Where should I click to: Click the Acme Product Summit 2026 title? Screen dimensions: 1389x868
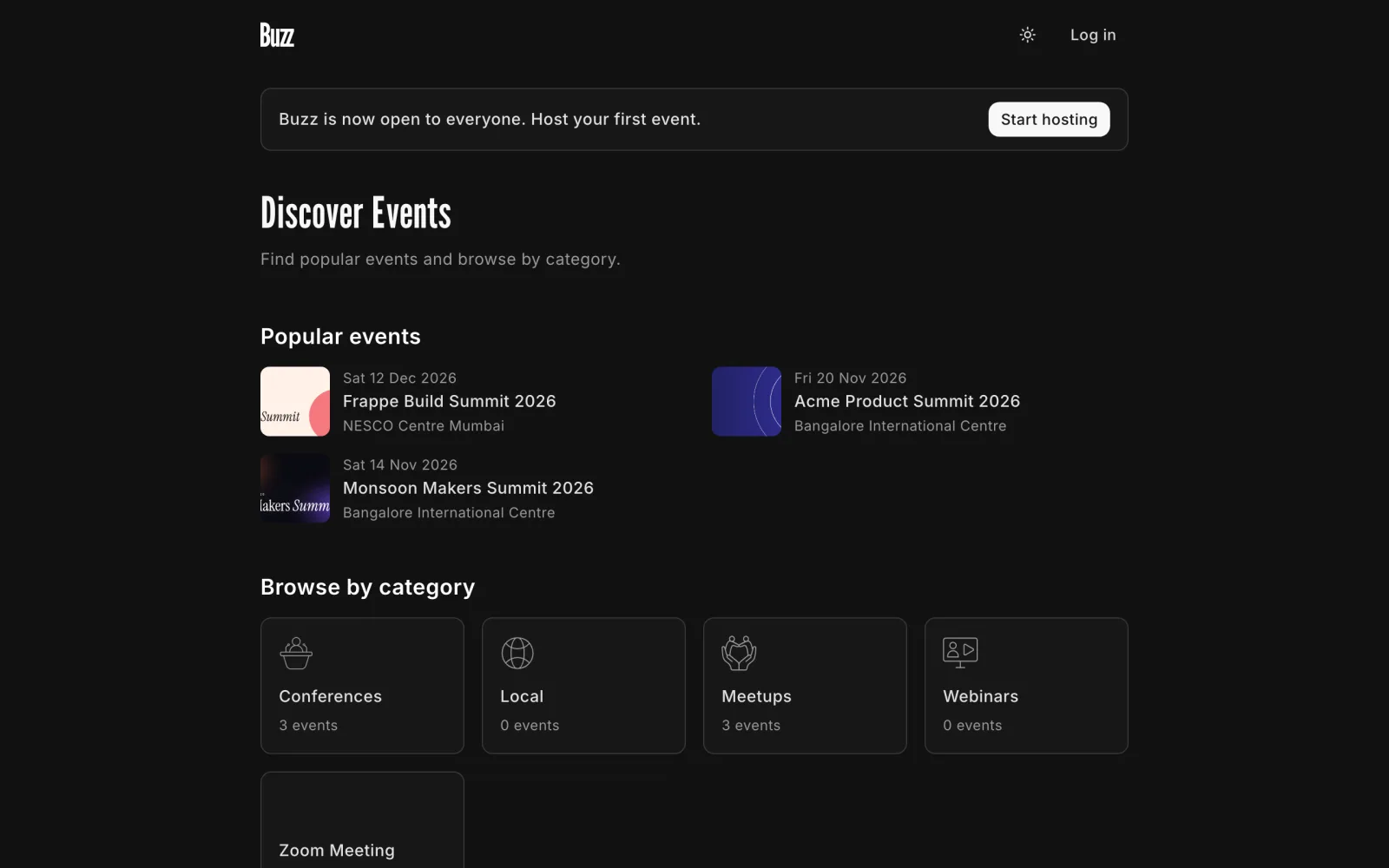click(907, 401)
